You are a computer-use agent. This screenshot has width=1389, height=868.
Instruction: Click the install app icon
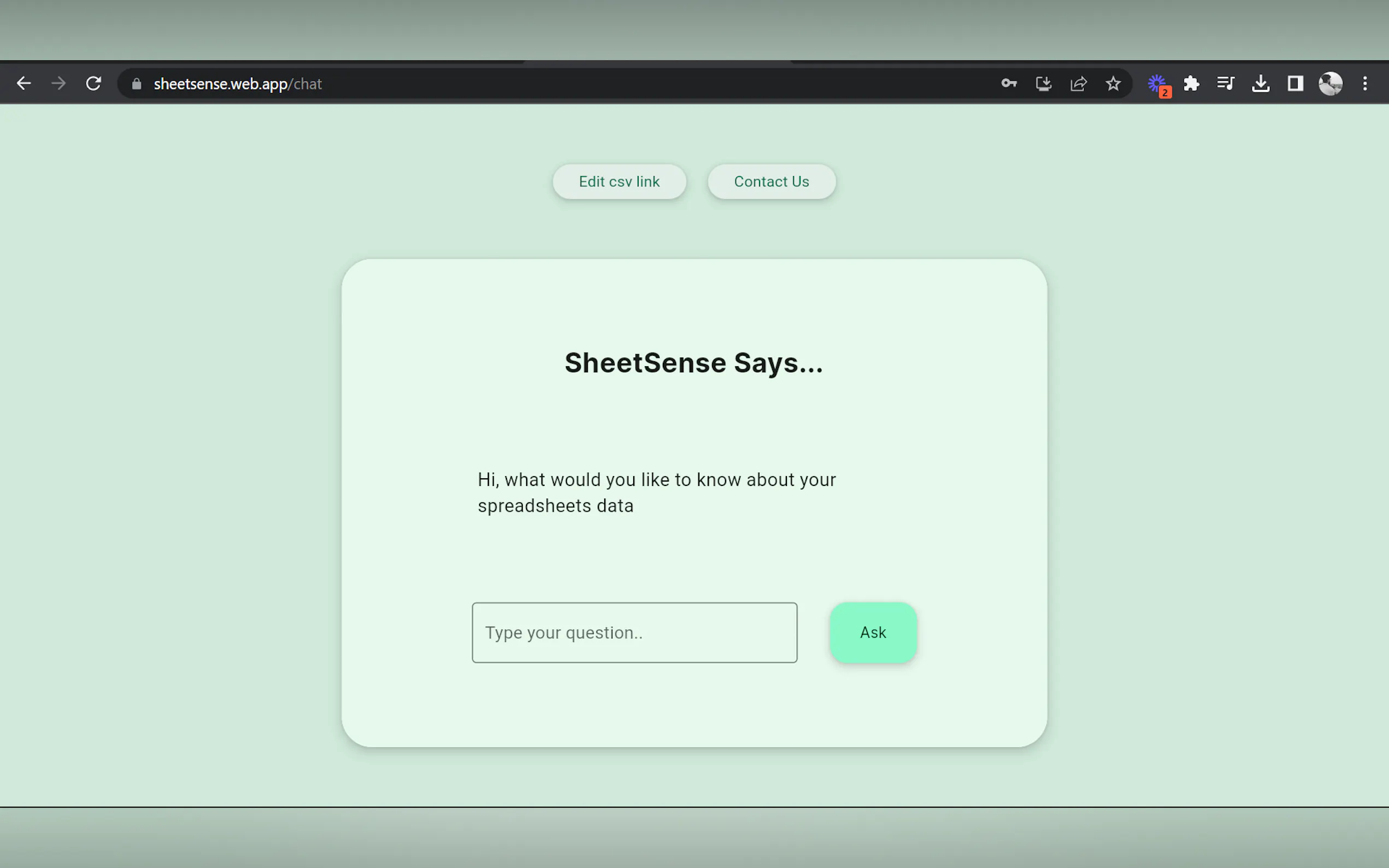1043,84
